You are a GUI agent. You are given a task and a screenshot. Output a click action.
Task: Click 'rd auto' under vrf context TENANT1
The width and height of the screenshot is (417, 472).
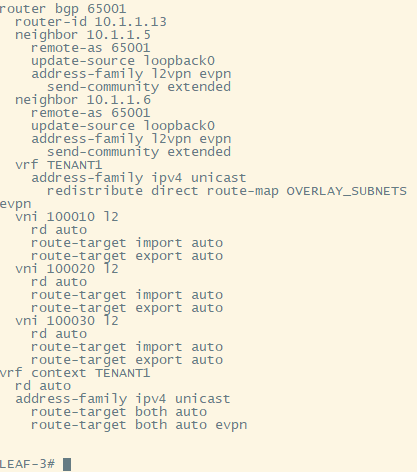pos(43,386)
